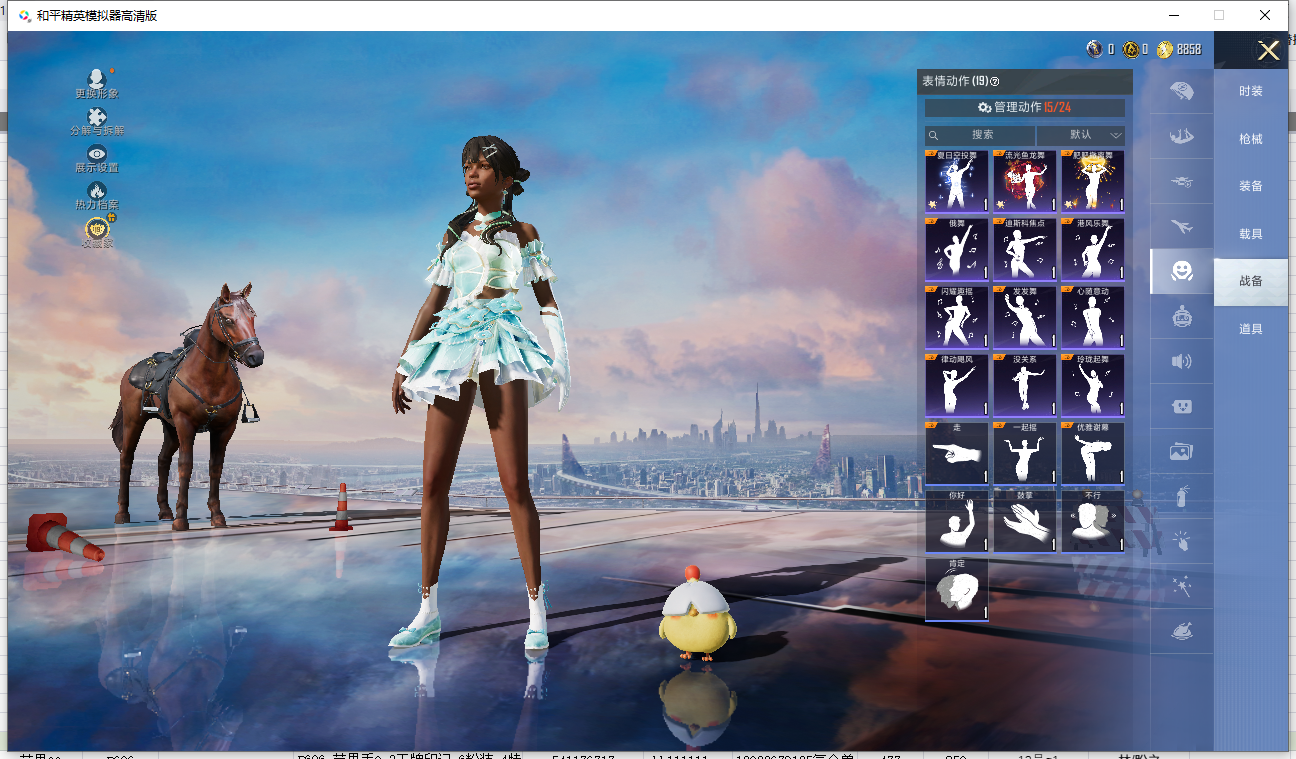Select the 鼓掌 clapping hands emote
This screenshot has height=759, width=1296.
[x=1024, y=521]
